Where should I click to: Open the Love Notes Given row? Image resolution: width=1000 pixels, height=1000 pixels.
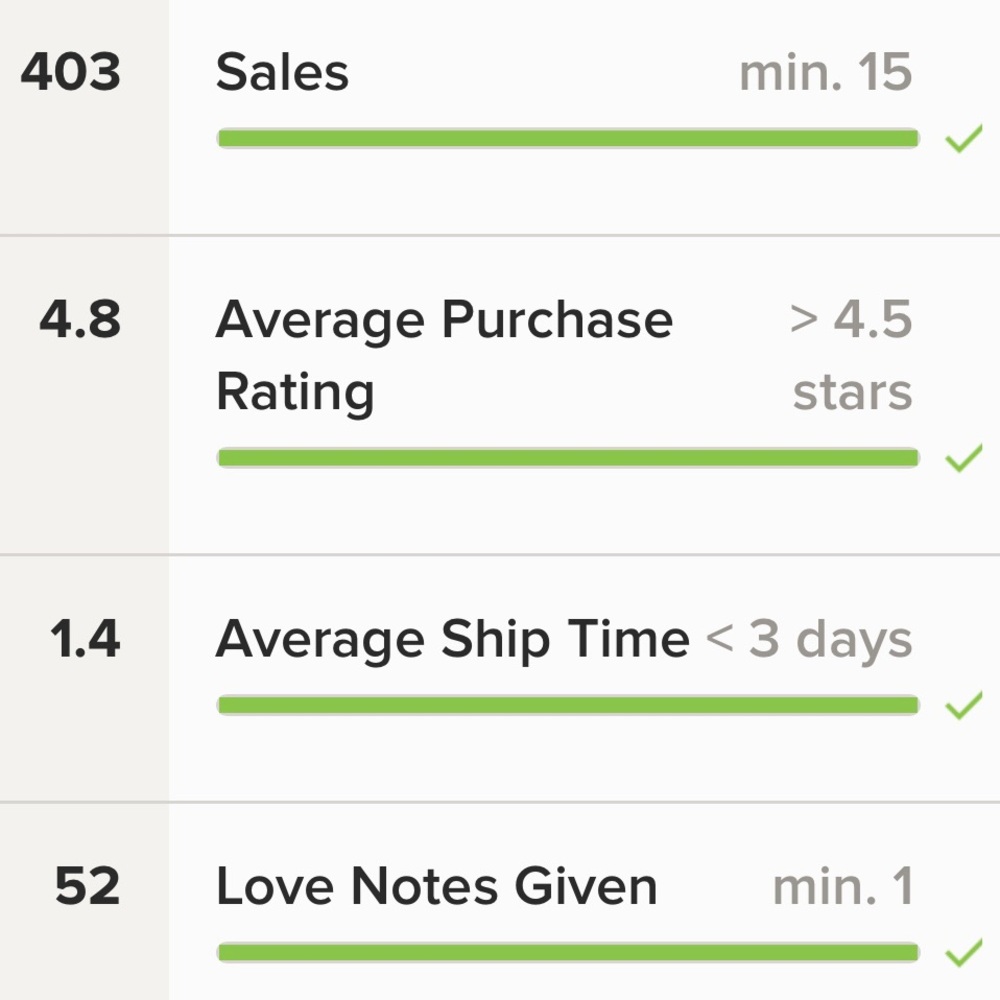point(436,887)
